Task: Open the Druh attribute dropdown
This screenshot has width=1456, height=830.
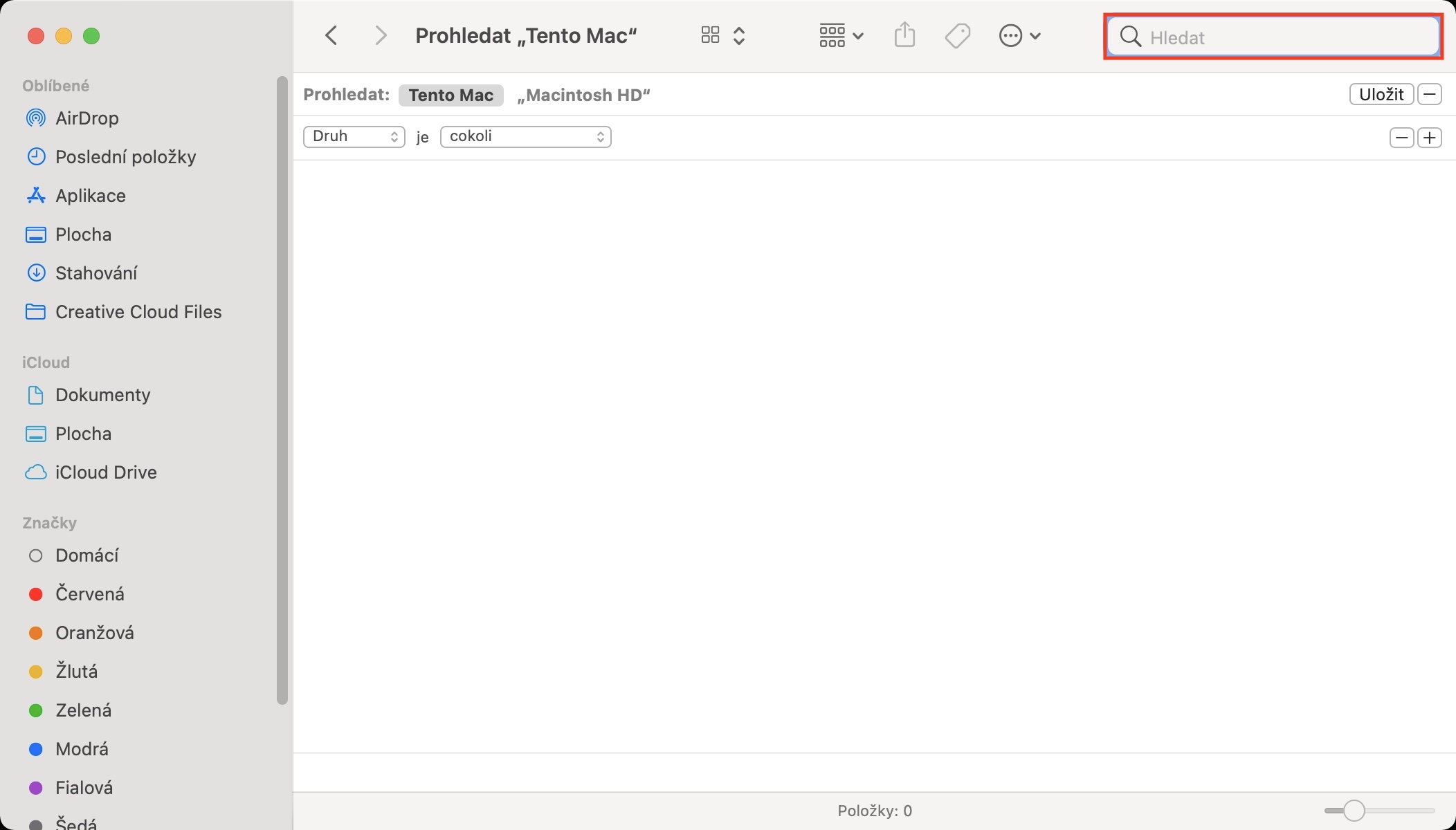Action: [x=354, y=136]
